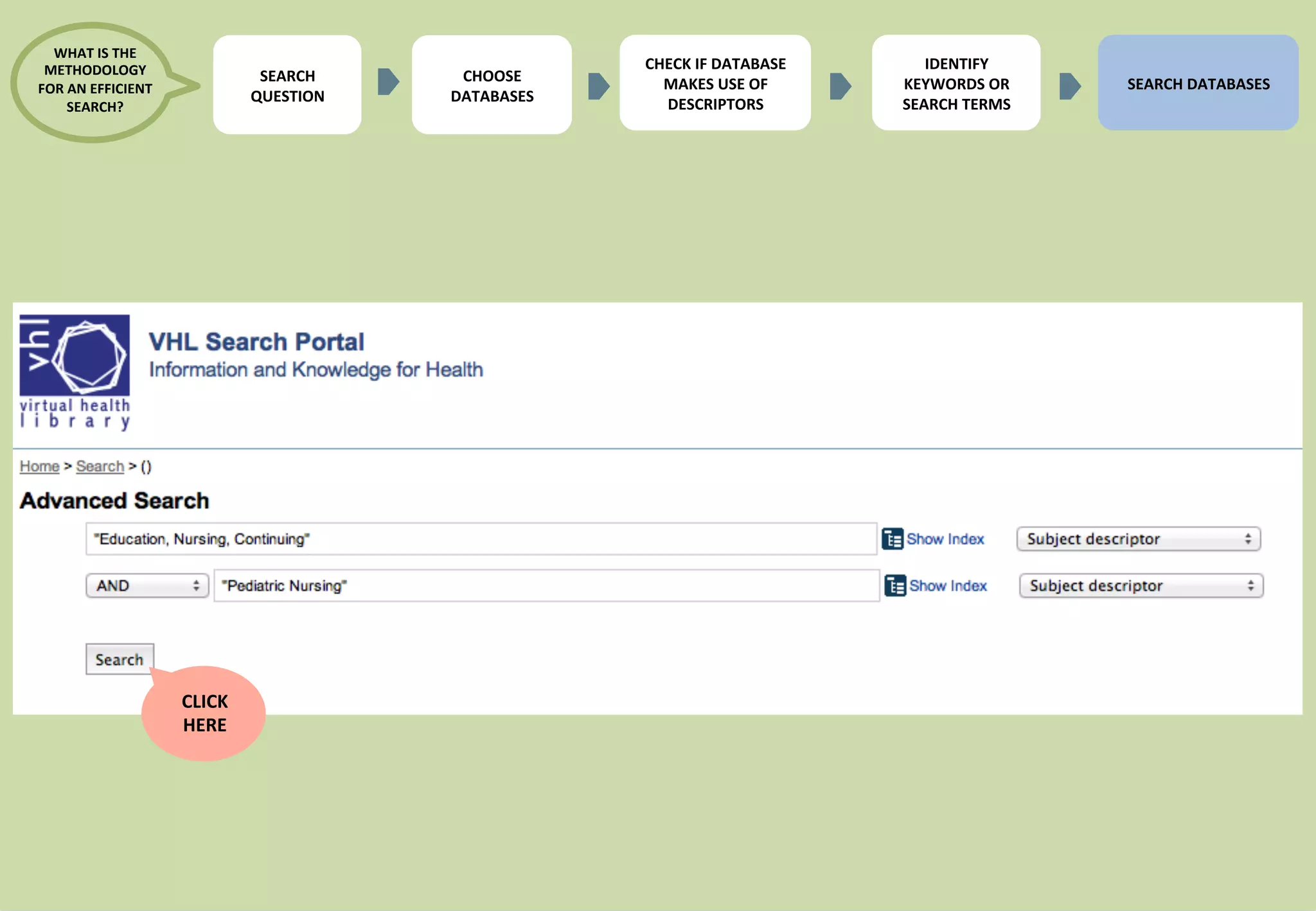Image resolution: width=1316 pixels, height=911 pixels.
Task: Click the Education, Nursing, Continuing input field
Action: pyautogui.click(x=481, y=539)
